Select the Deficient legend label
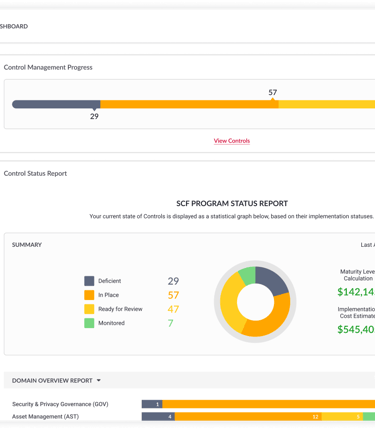This screenshot has height=430, width=375. point(110,281)
